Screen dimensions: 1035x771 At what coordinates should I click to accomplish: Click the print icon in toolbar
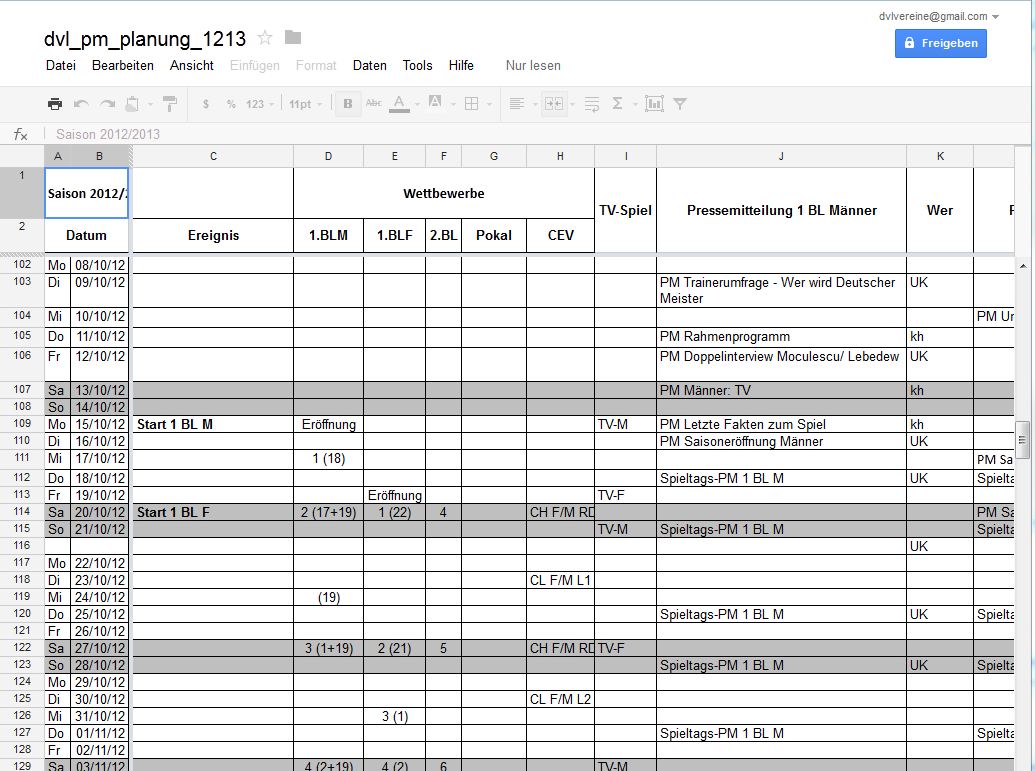(x=55, y=103)
